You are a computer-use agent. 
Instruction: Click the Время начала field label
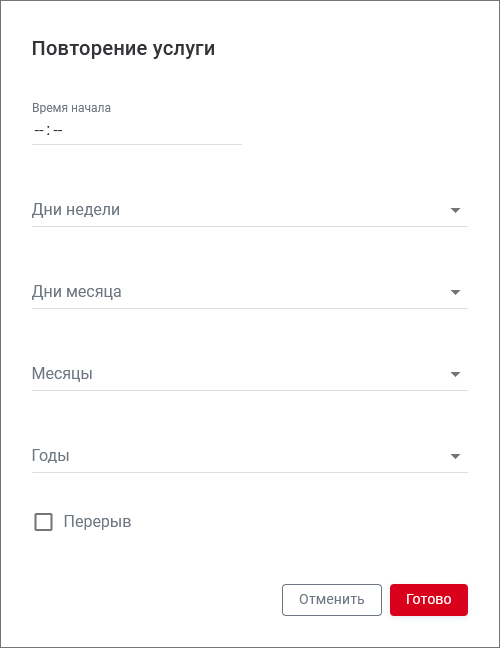[71, 108]
